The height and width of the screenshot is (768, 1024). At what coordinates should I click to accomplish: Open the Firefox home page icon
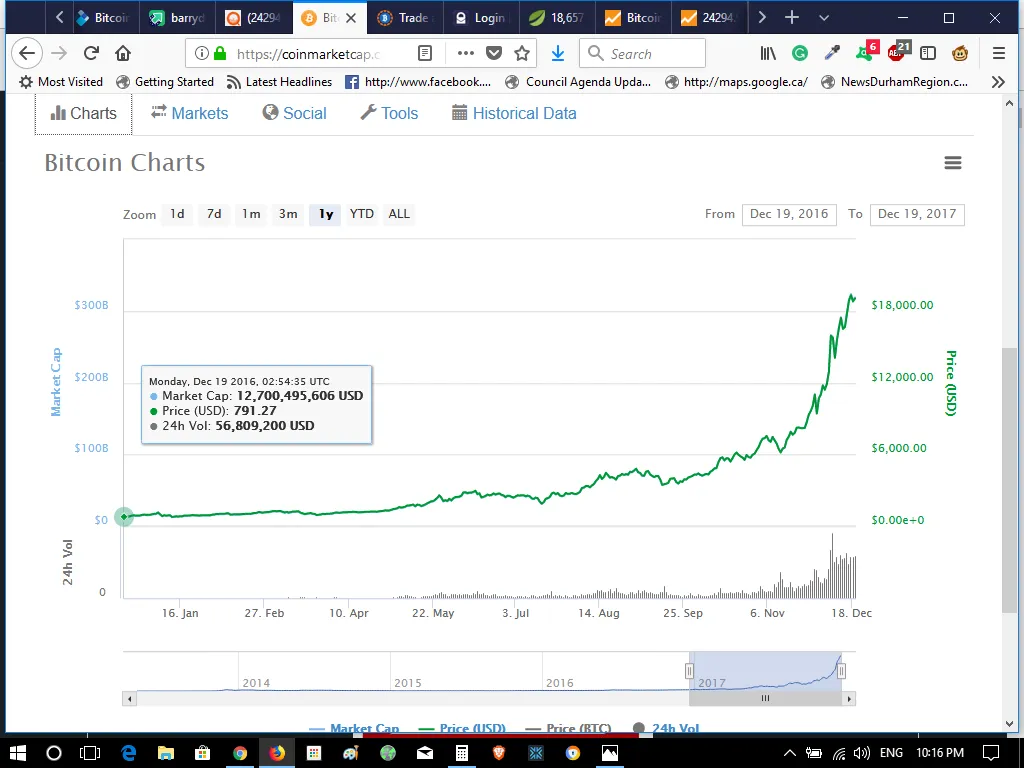[x=123, y=54]
